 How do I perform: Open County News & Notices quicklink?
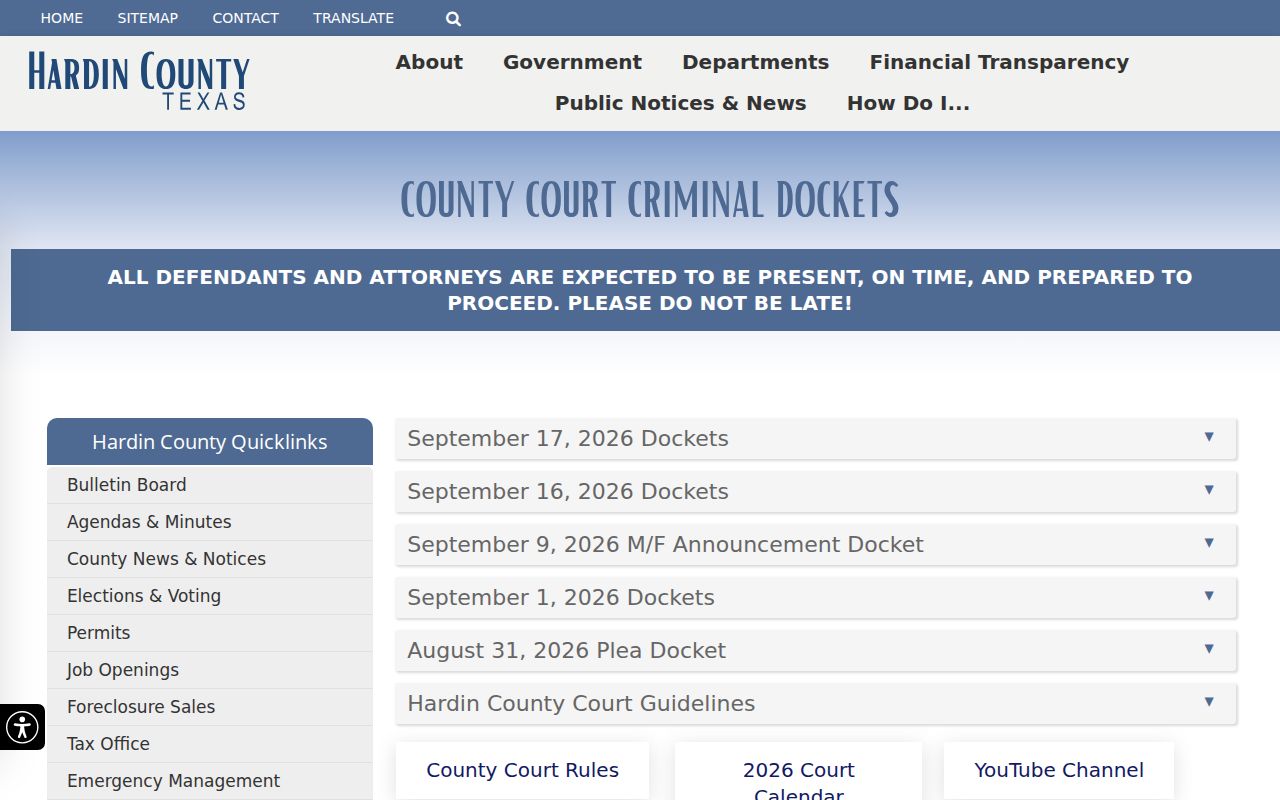pyautogui.click(x=210, y=559)
